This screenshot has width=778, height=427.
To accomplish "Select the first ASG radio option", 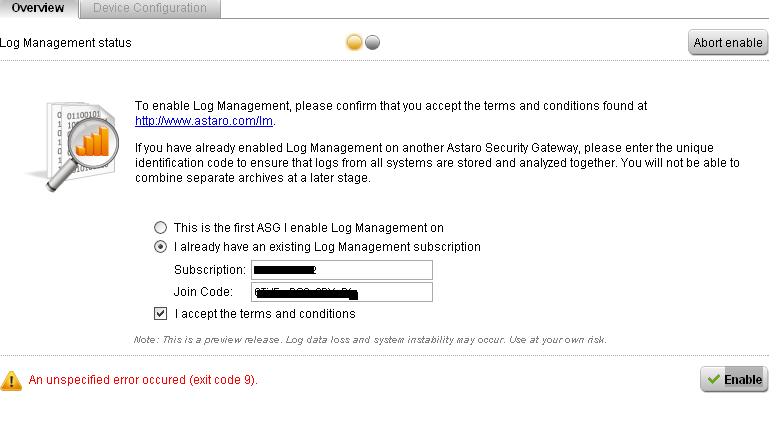I will [x=161, y=228].
